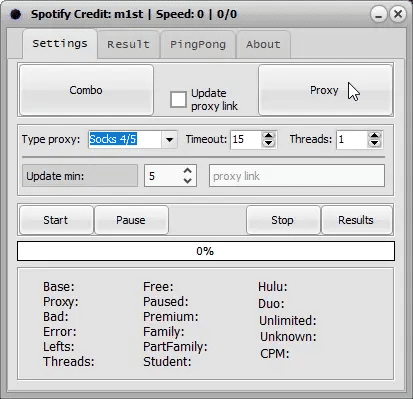Image resolution: width=413 pixels, height=399 pixels.
Task: Lower Update min value using down chevron
Action: coord(188,181)
